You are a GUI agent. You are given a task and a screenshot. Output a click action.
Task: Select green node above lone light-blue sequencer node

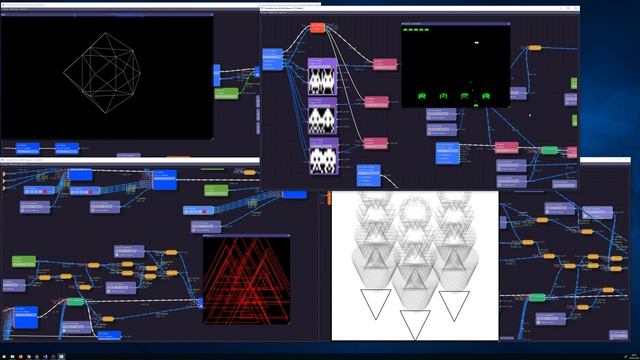pyautogui.click(x=216, y=191)
